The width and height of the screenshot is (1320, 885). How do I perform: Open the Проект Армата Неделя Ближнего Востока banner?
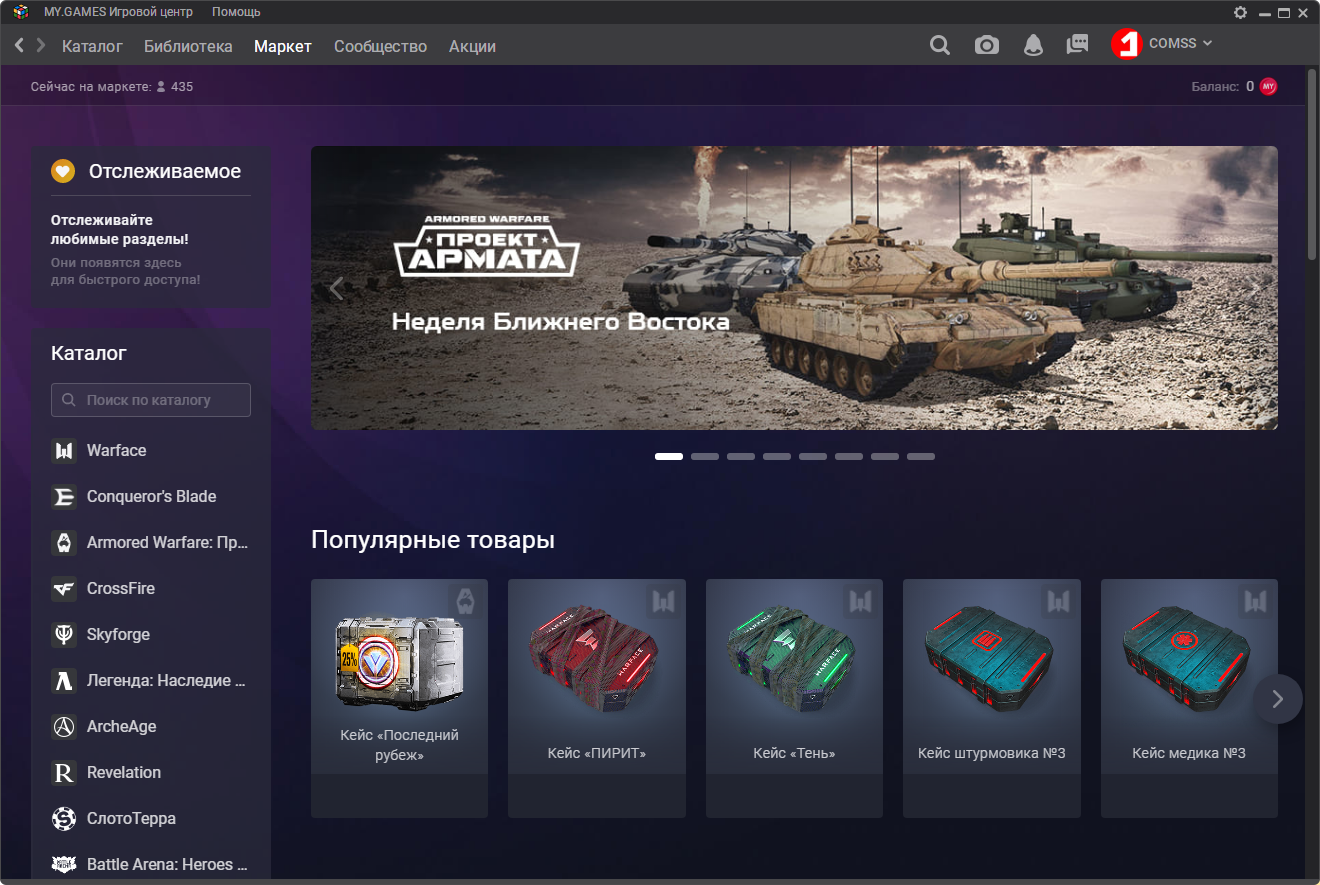(x=794, y=288)
